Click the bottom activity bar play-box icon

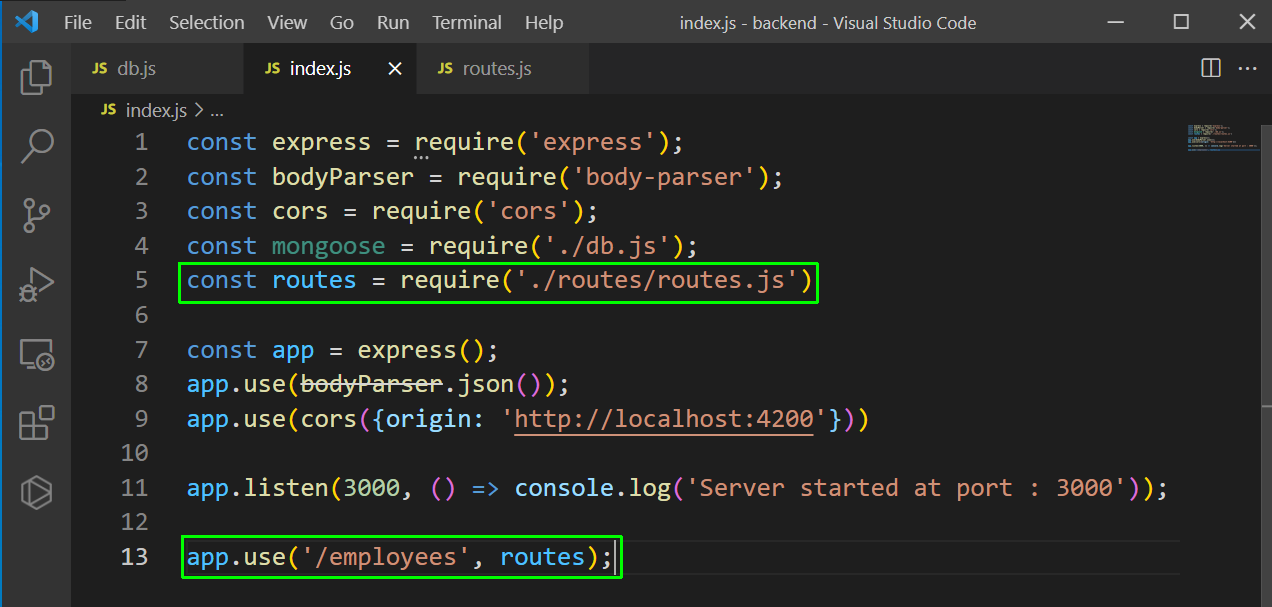(36, 491)
